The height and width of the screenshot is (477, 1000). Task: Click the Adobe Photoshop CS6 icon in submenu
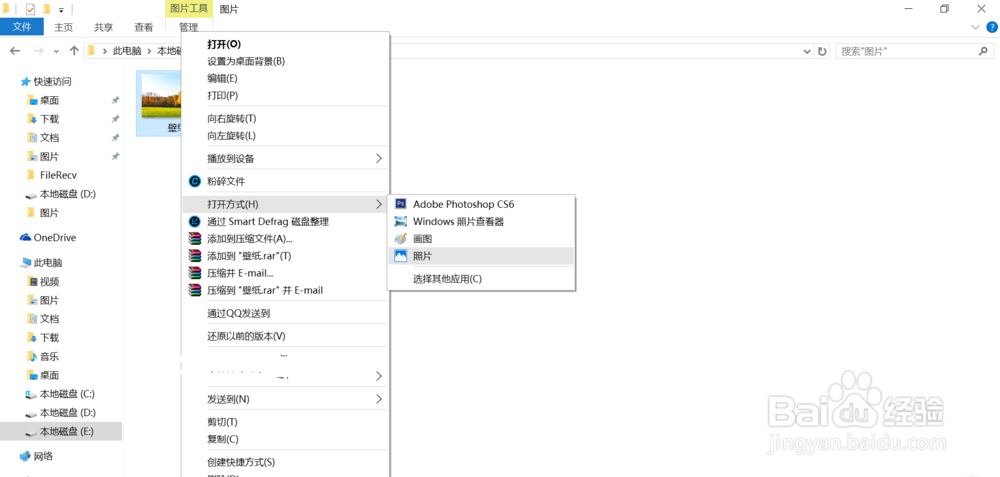point(401,204)
